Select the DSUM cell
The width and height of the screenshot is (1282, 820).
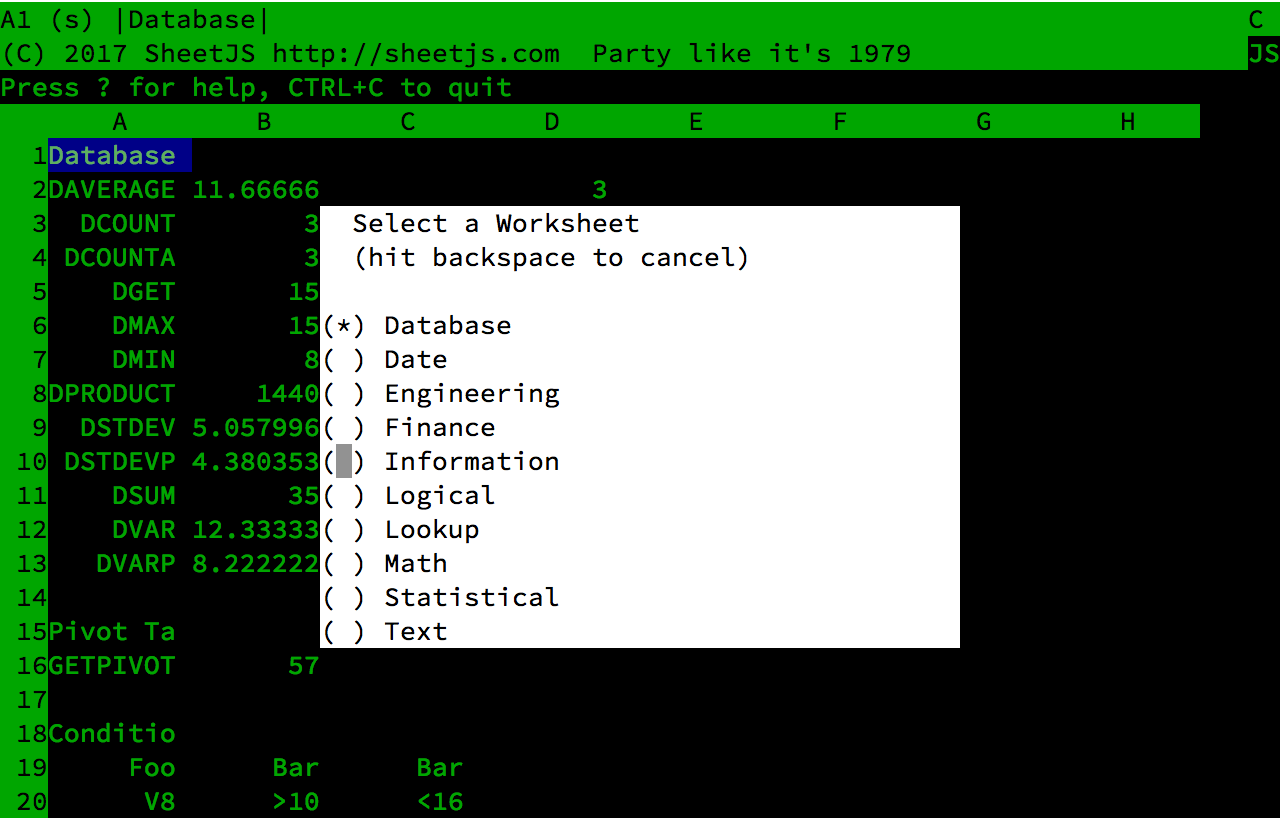point(144,496)
